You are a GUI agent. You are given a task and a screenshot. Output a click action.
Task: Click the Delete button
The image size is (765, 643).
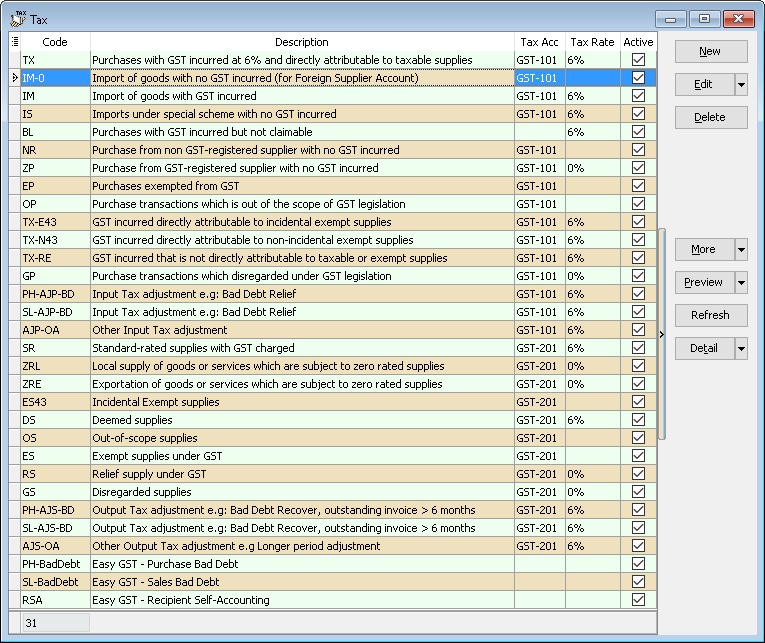709,117
